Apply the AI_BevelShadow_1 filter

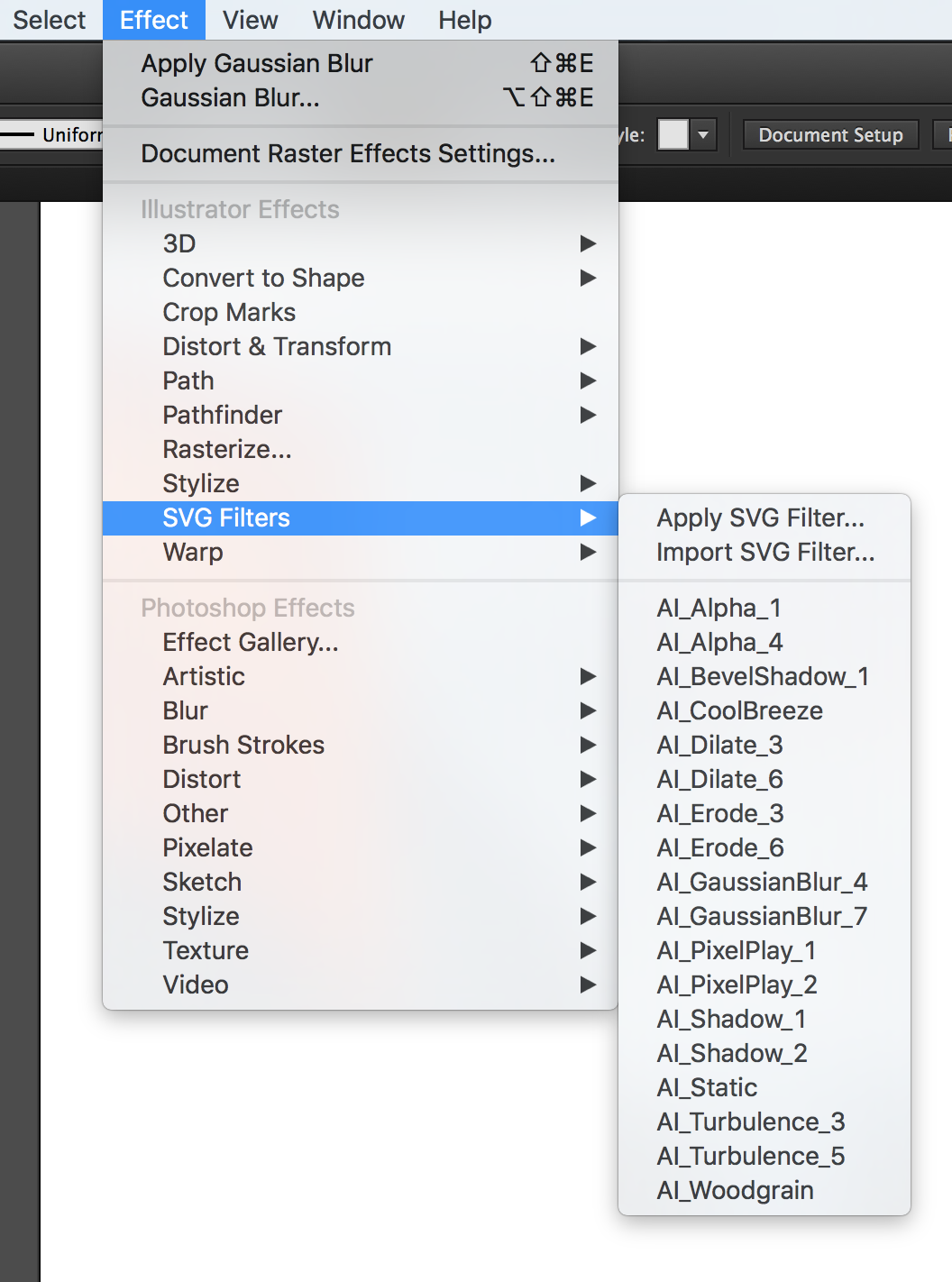(763, 676)
